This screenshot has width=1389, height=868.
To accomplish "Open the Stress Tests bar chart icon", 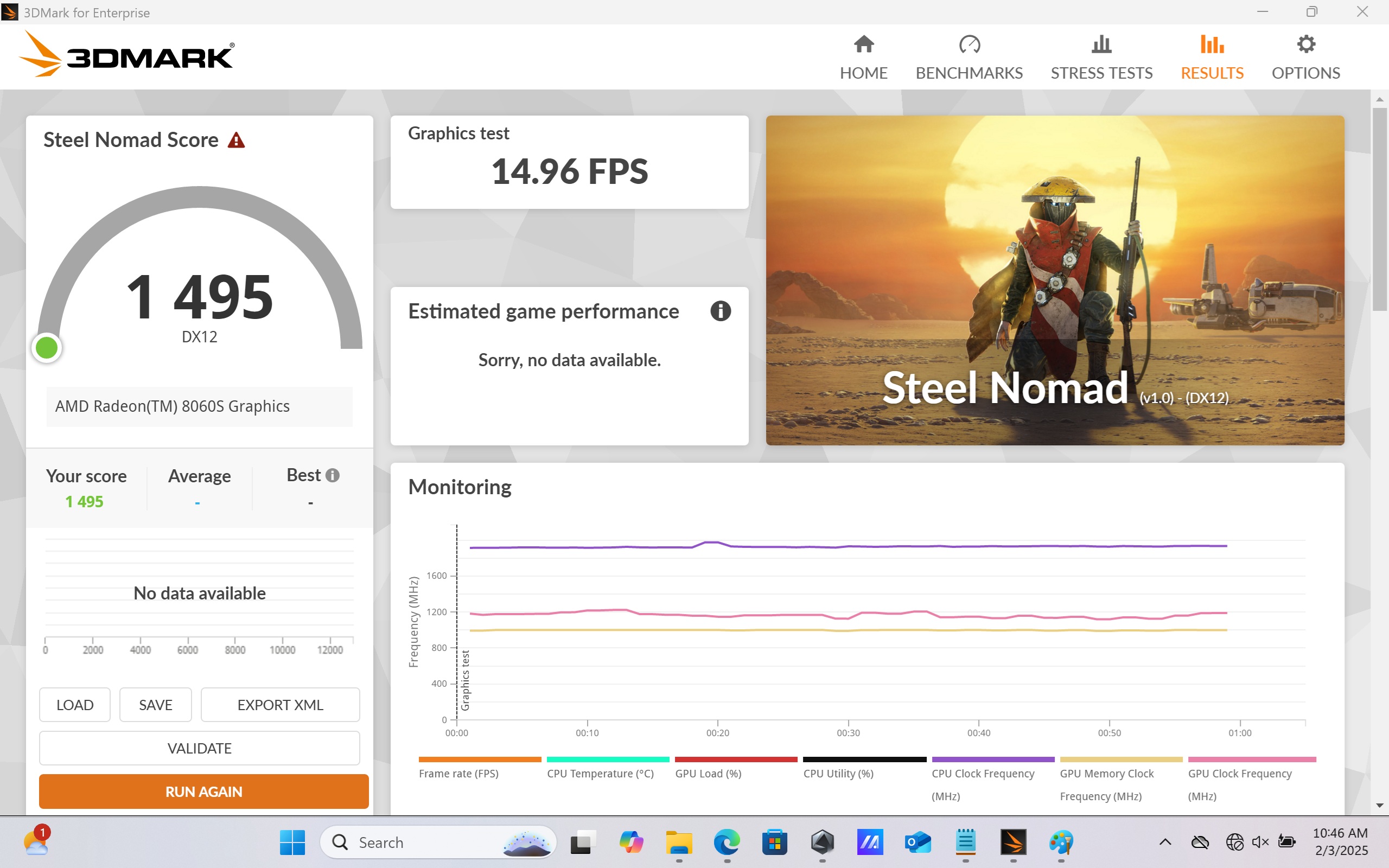I will [1101, 45].
